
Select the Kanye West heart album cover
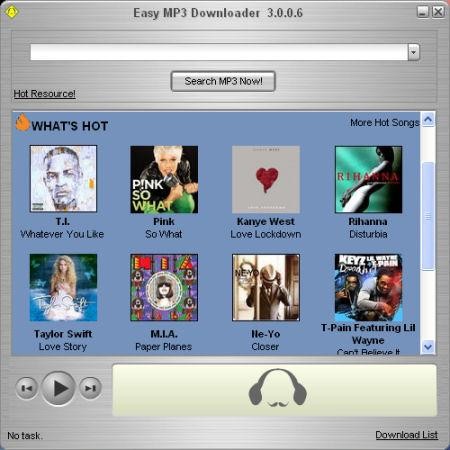[x=266, y=179]
